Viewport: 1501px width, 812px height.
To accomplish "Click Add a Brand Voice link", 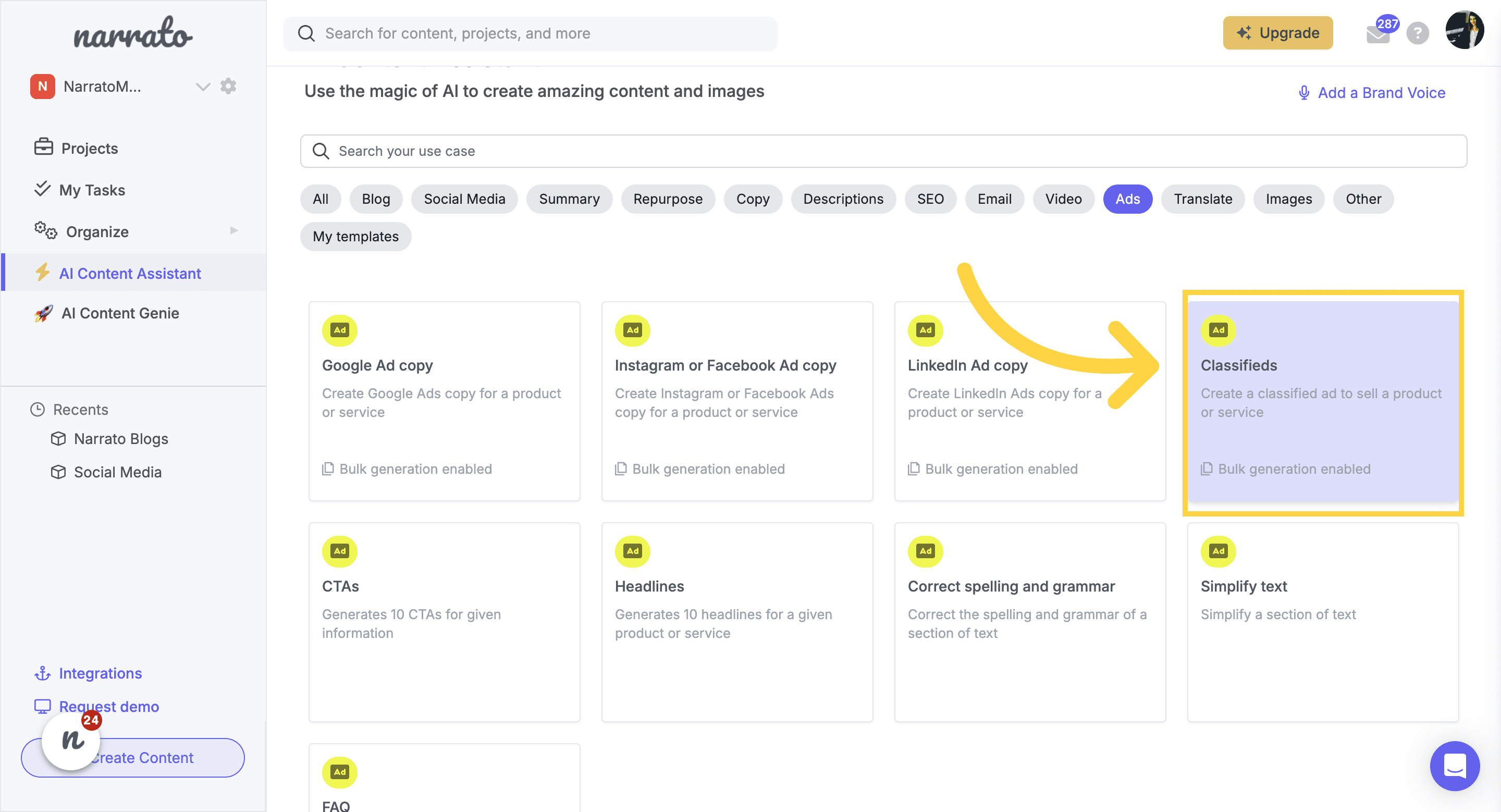I will point(1372,93).
